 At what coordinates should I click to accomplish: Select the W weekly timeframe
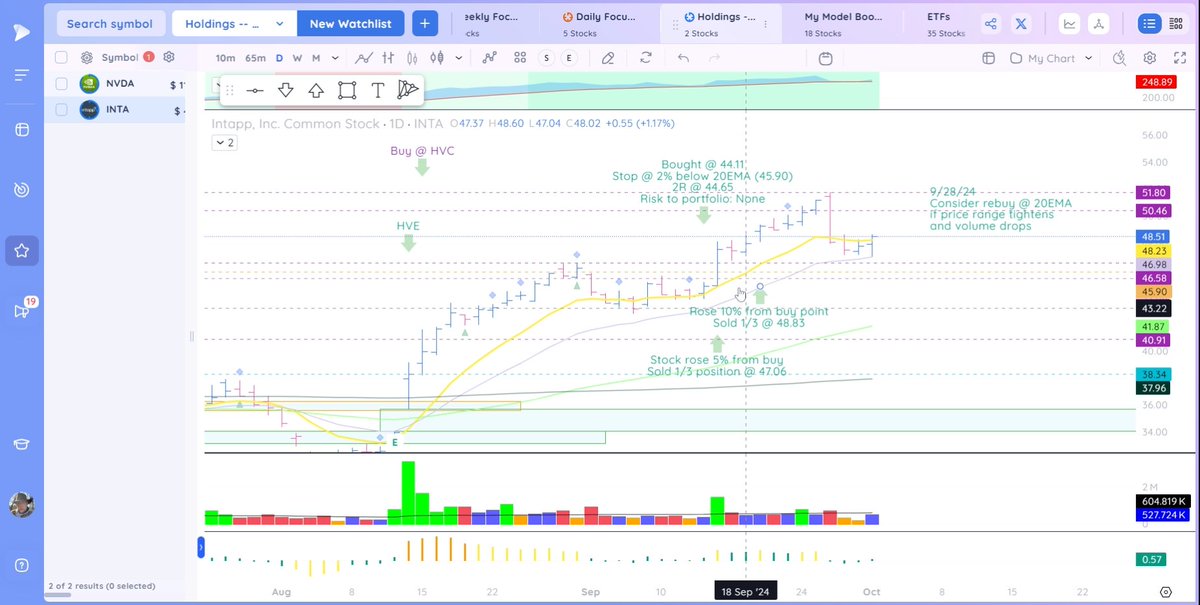(x=296, y=57)
